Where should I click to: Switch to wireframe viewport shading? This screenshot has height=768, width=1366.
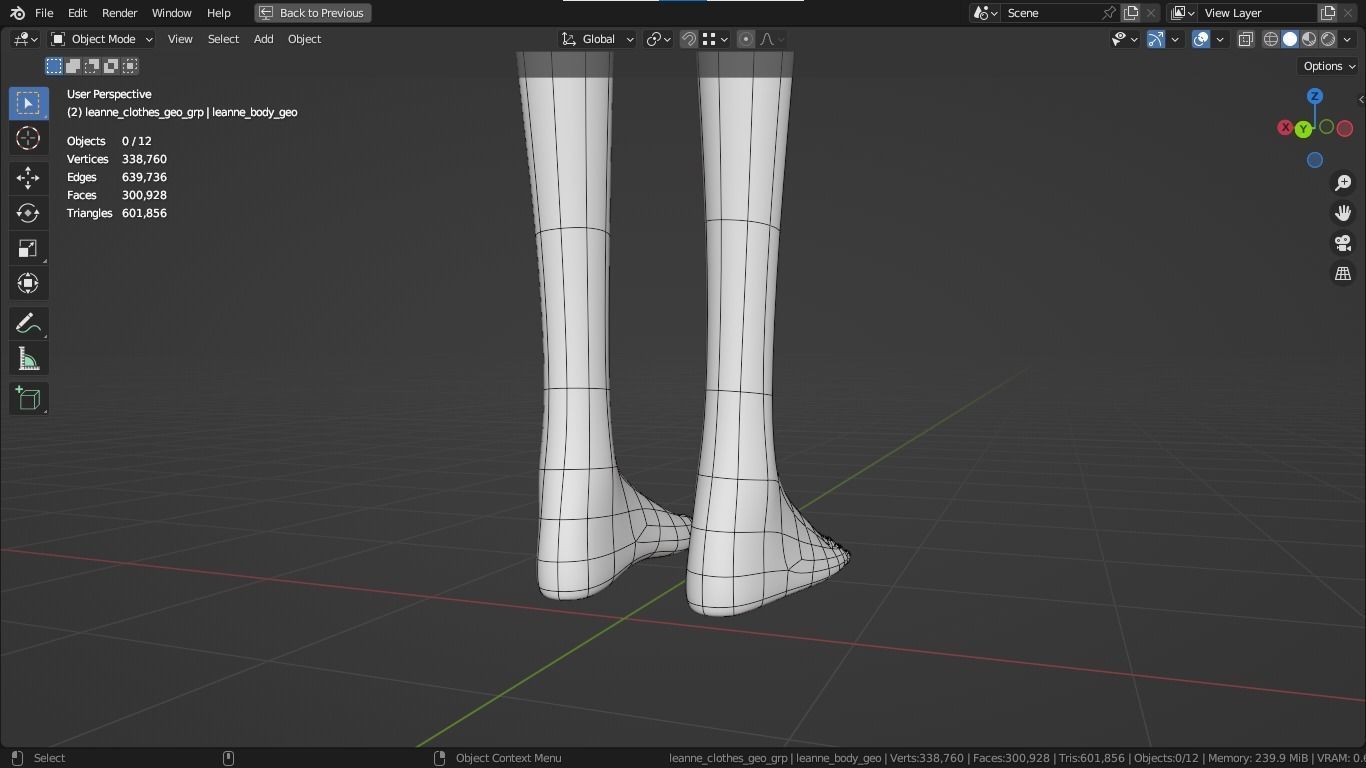pos(1271,39)
